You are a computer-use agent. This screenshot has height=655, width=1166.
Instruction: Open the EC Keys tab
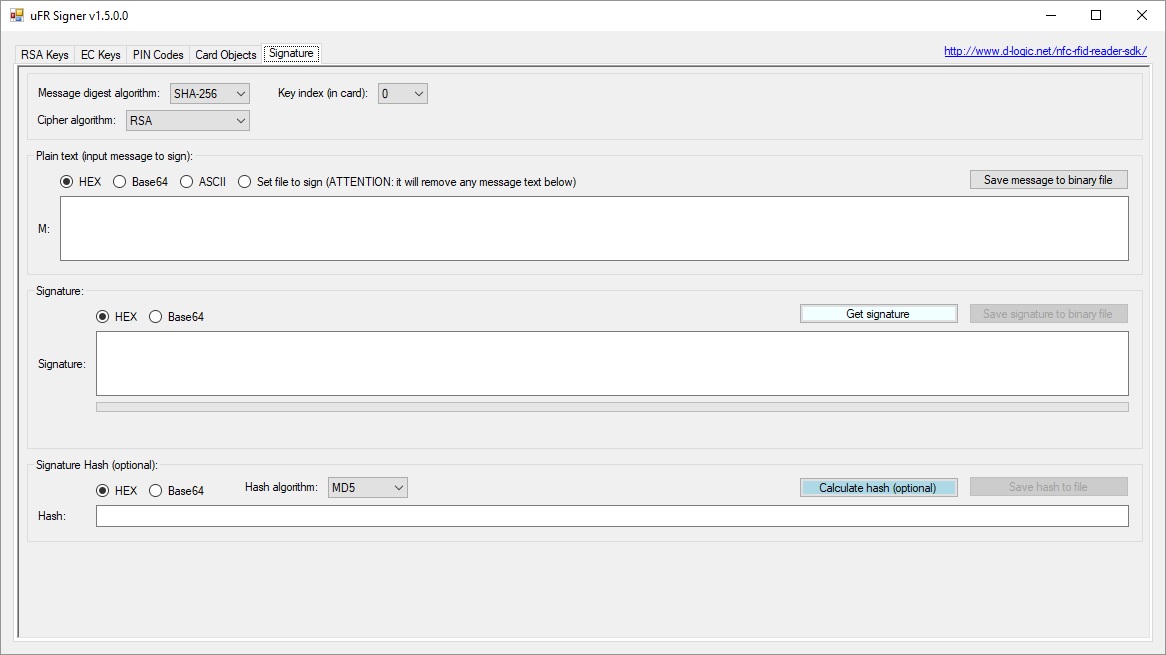pos(100,55)
